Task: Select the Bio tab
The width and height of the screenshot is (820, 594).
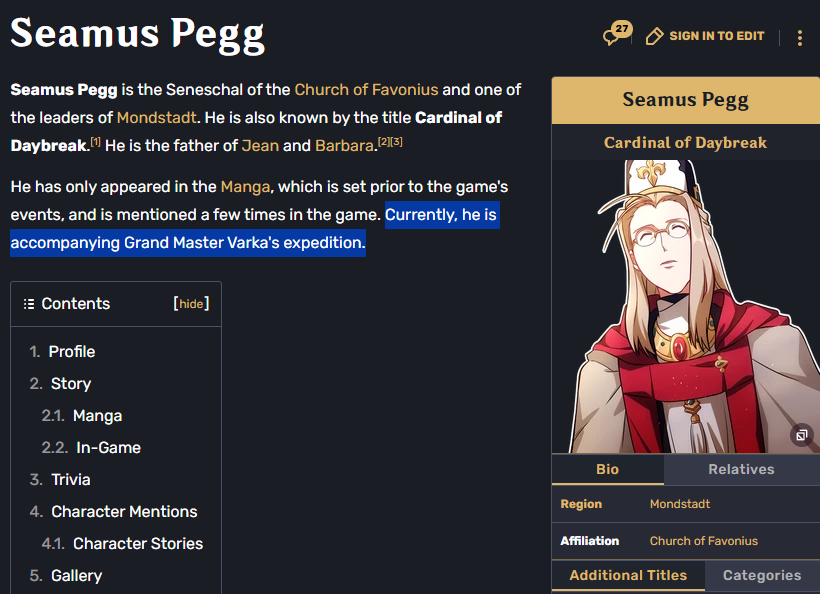Action: click(608, 469)
